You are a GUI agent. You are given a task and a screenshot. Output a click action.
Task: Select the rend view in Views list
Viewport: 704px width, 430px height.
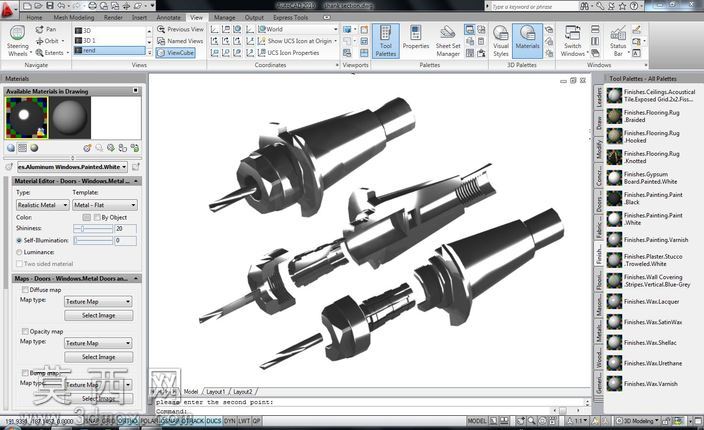tap(110, 51)
